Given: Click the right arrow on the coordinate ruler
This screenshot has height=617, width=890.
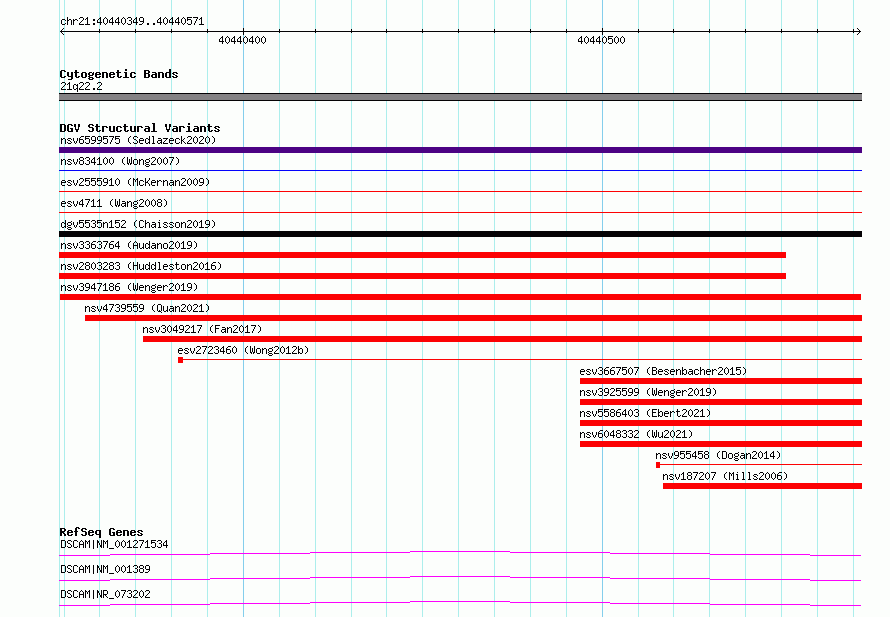Looking at the screenshot, I should tap(858, 31).
